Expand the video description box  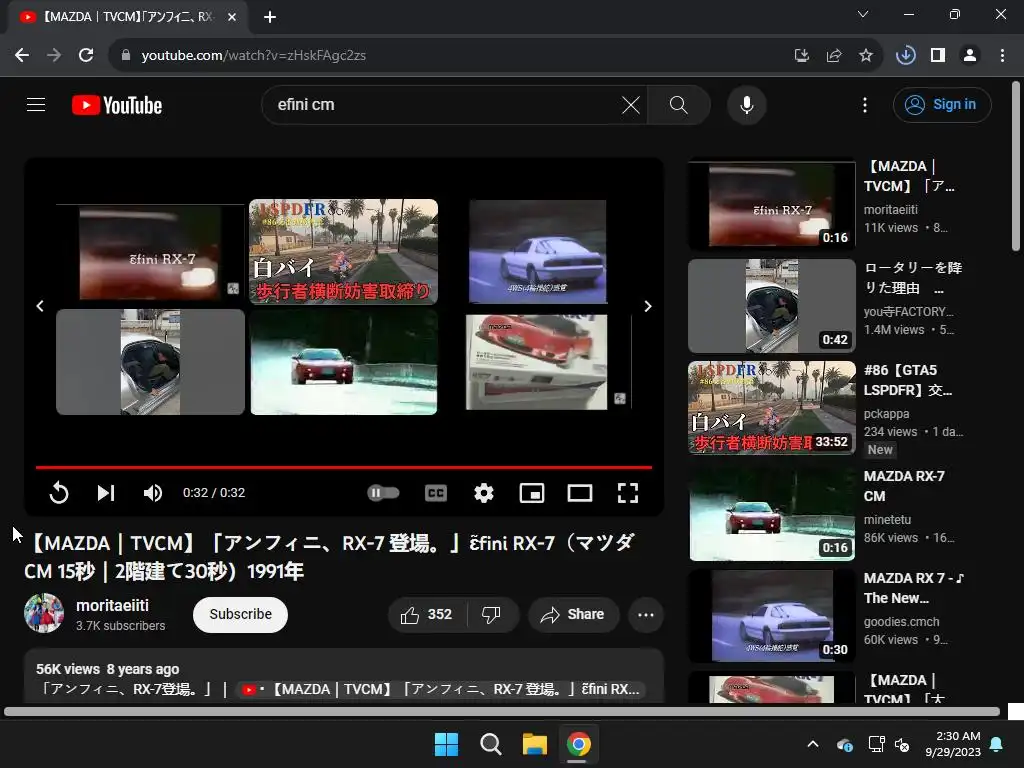[x=344, y=676]
